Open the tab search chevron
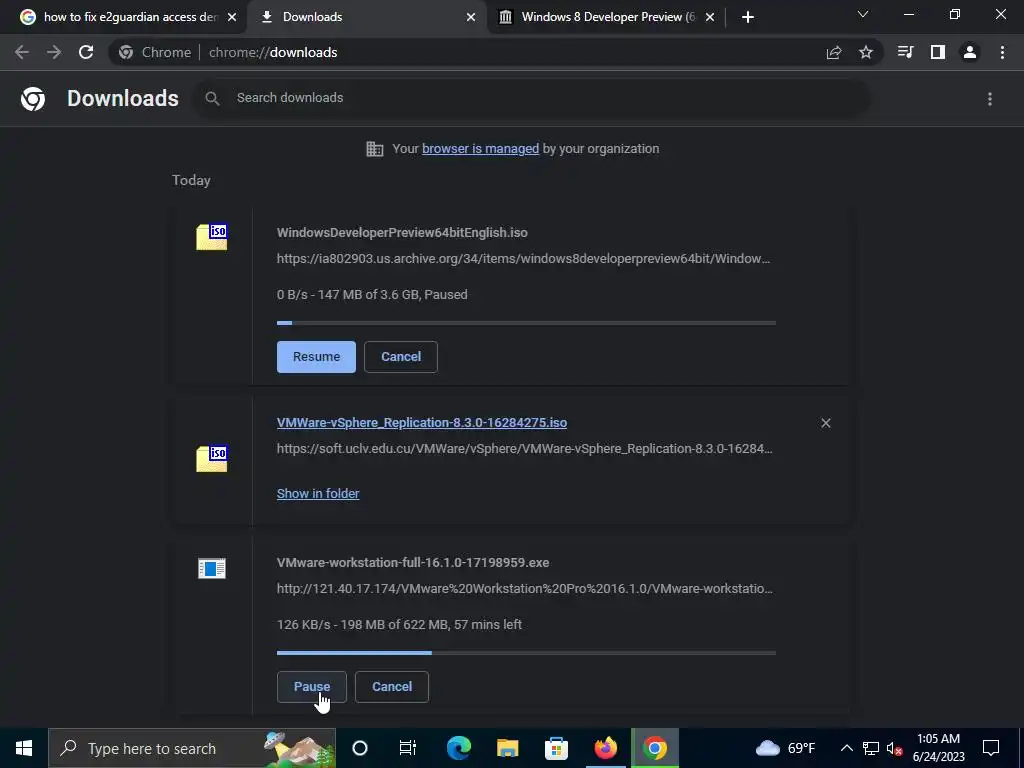 click(x=863, y=14)
